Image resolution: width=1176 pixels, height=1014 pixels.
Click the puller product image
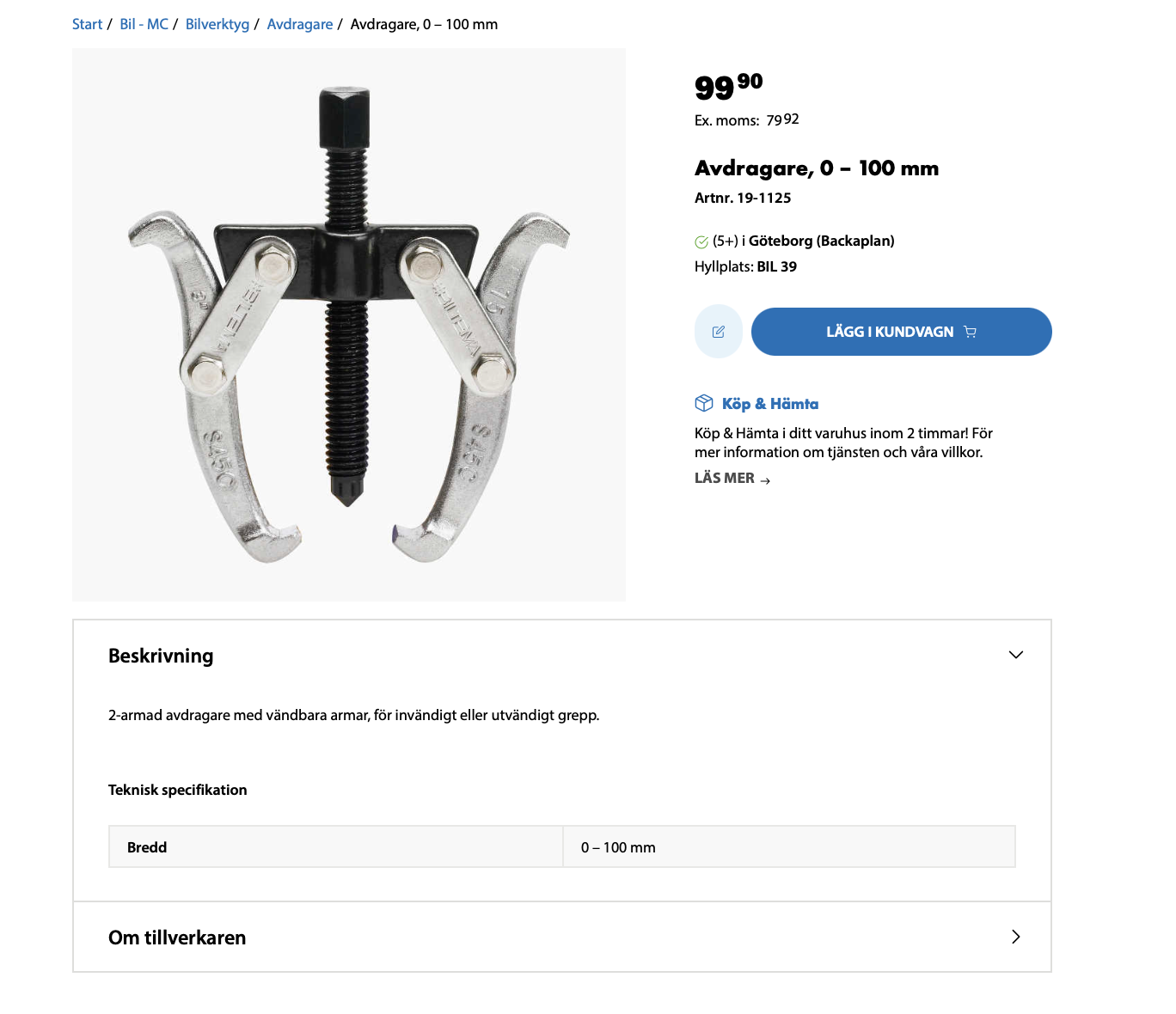[x=349, y=325]
